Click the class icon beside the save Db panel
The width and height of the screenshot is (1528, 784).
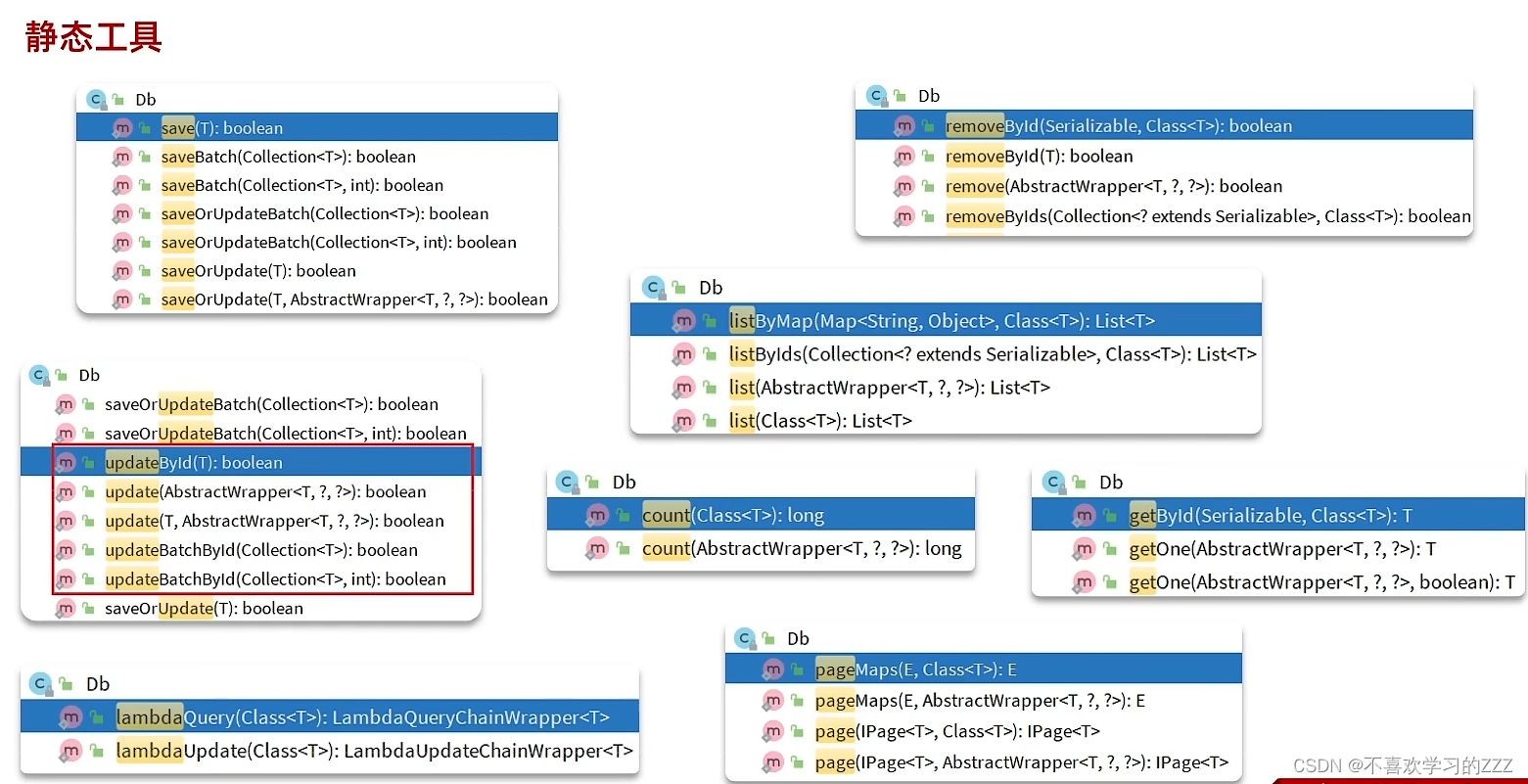coord(96,99)
